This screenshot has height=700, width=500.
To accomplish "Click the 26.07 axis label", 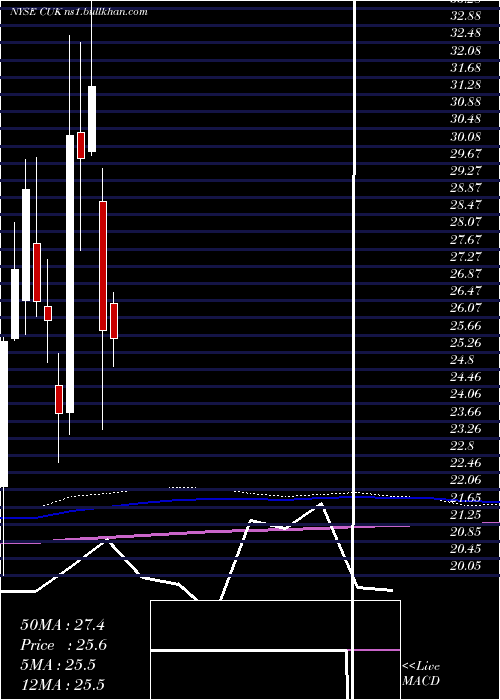I will tap(465, 308).
